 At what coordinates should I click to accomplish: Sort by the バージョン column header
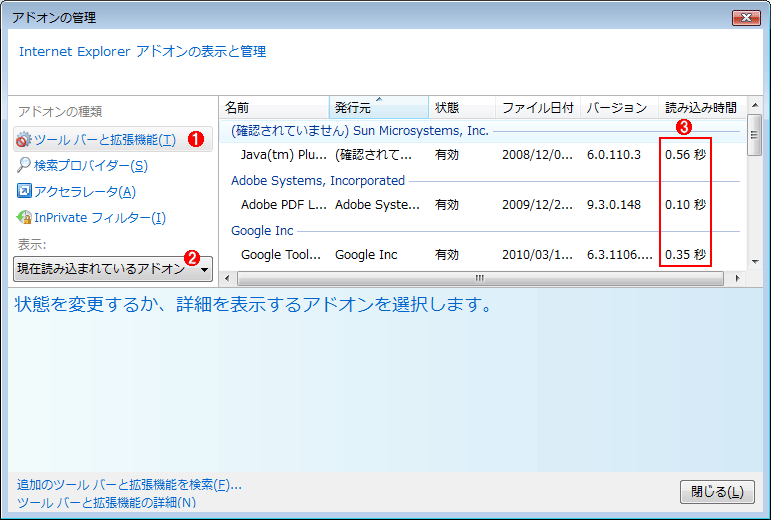(x=620, y=107)
